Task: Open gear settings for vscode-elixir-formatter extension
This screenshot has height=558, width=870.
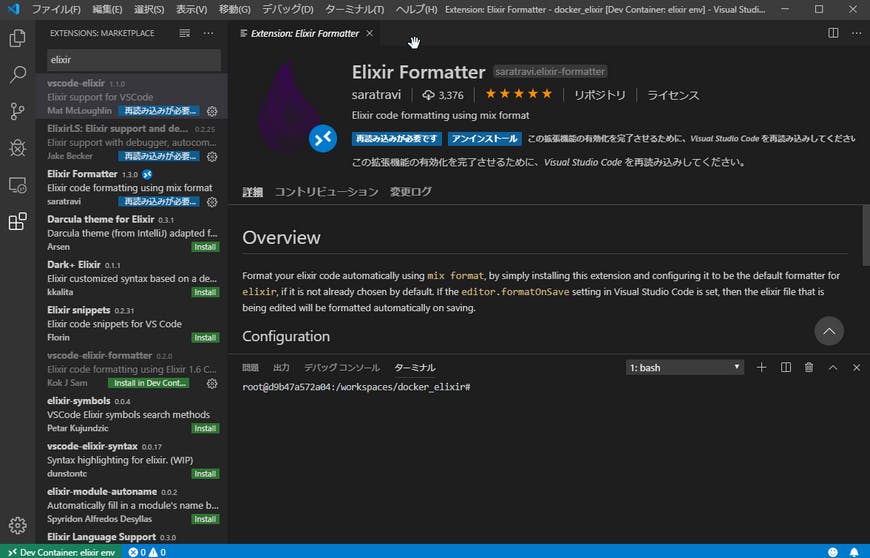Action: tap(212, 383)
